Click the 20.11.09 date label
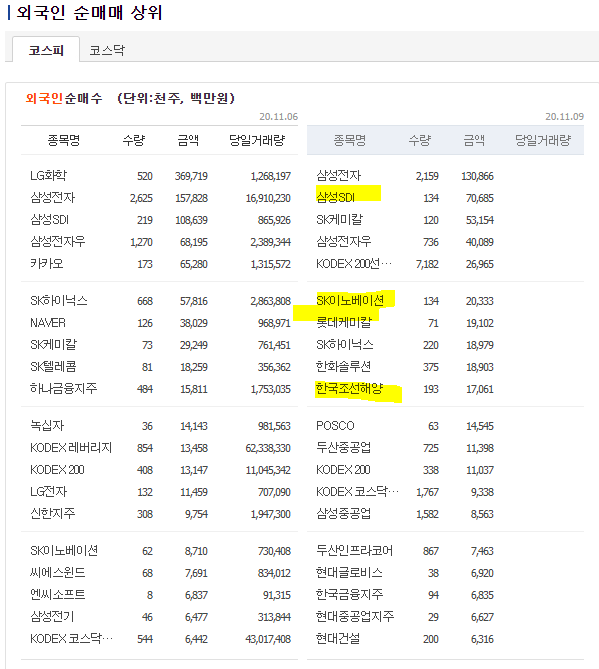Image resolution: width=599 pixels, height=669 pixels. [564, 116]
